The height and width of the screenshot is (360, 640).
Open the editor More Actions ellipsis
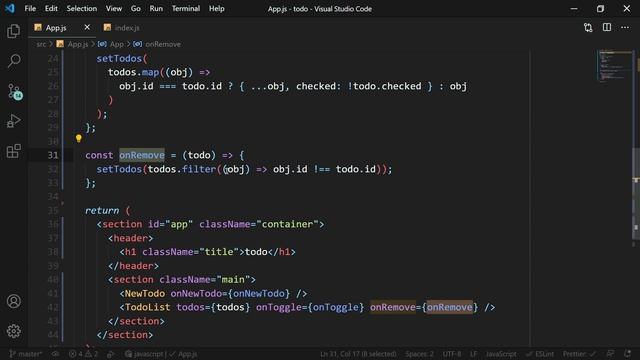pyautogui.click(x=625, y=27)
